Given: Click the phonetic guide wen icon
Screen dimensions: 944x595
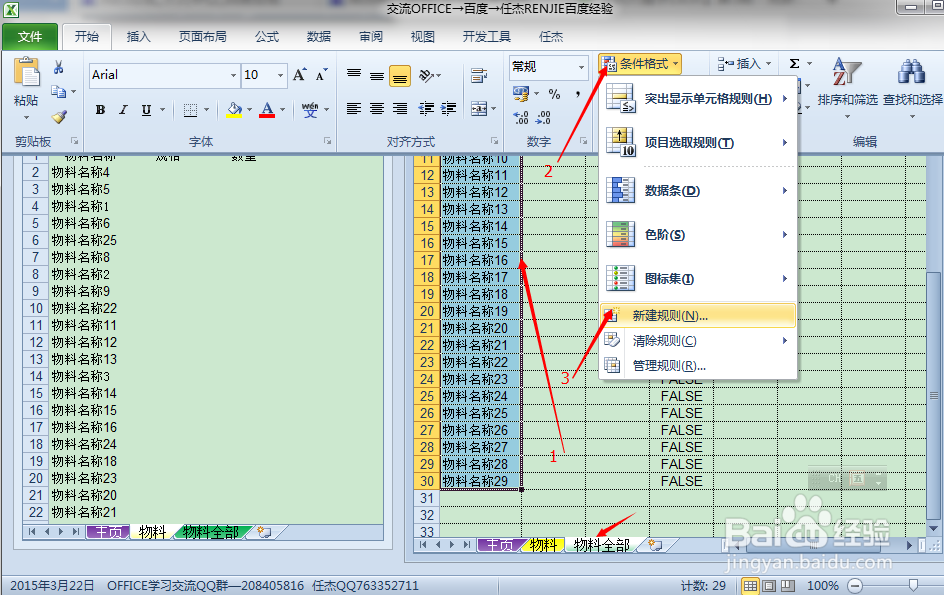Looking at the screenshot, I should pos(310,110).
